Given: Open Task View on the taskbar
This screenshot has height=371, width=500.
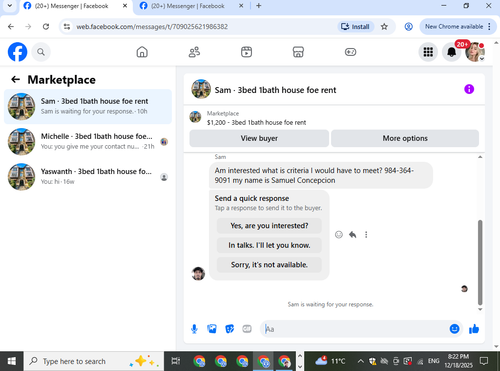Looking at the screenshot, I should [175, 361].
